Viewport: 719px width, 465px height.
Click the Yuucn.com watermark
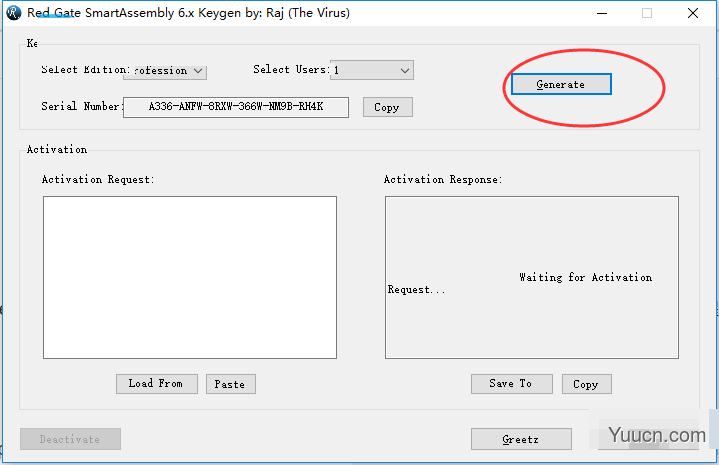coord(661,436)
